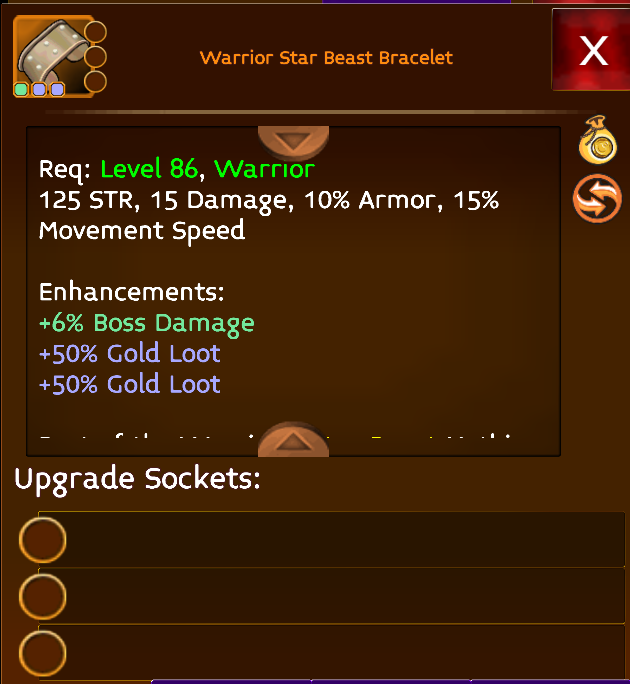
Task: Click the orange swap arrows icon
Action: tap(597, 198)
